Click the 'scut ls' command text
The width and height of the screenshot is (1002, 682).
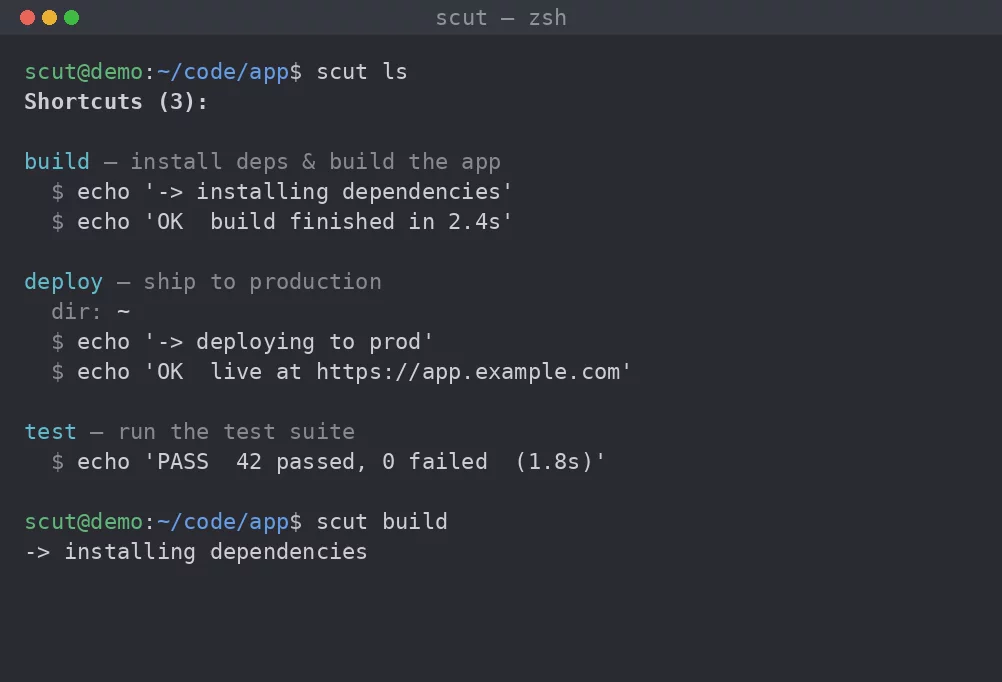tap(362, 72)
